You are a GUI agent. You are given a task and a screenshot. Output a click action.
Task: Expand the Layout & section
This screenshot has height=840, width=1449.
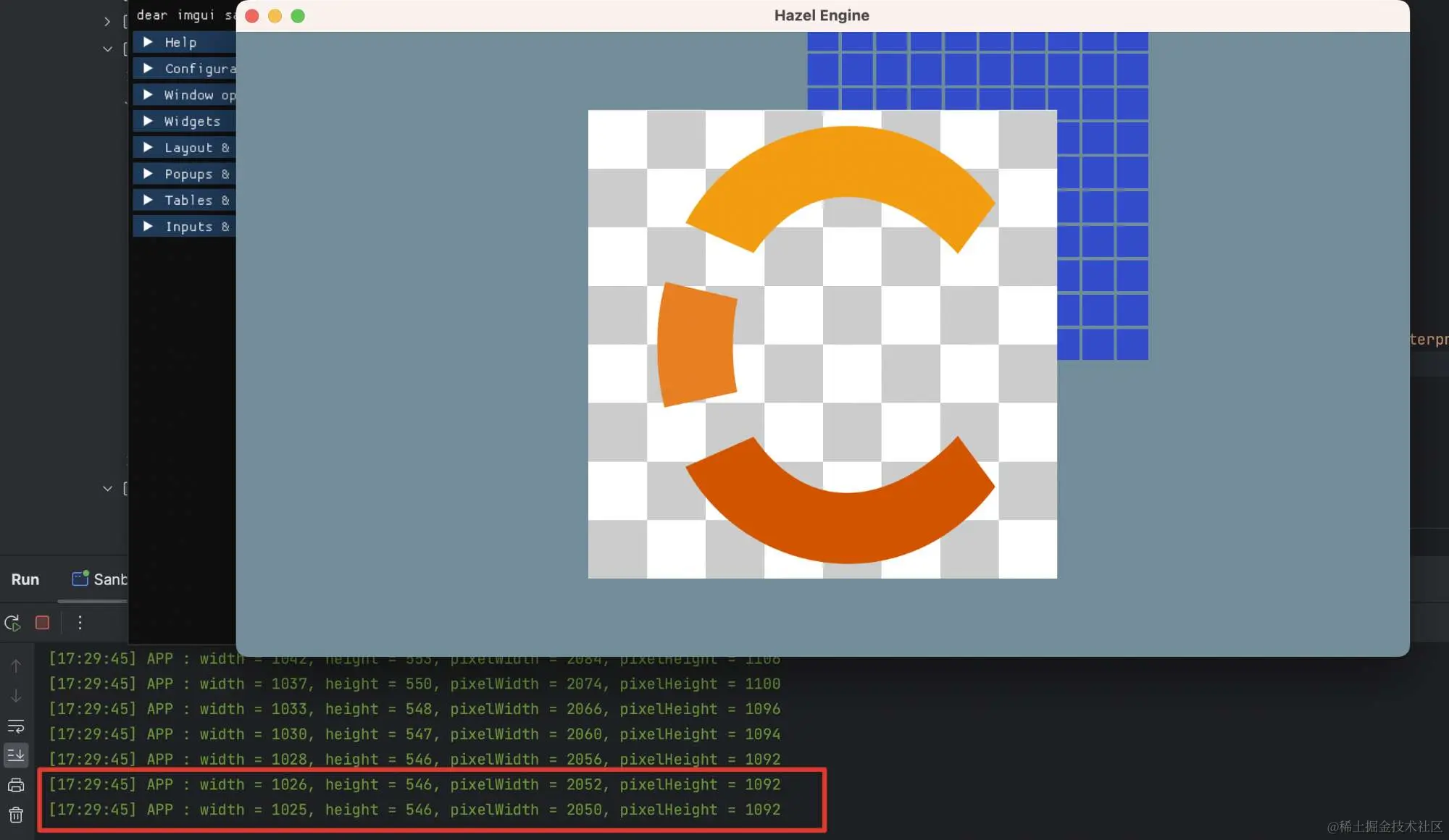pyautogui.click(x=184, y=147)
